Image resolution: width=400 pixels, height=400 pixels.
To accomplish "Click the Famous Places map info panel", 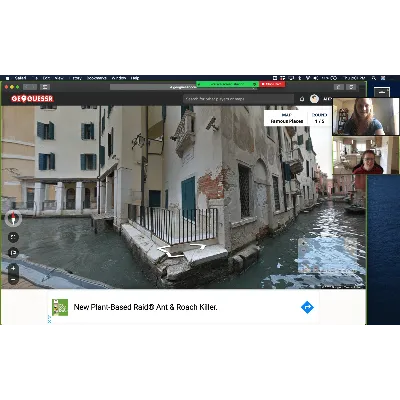I will [286, 118].
